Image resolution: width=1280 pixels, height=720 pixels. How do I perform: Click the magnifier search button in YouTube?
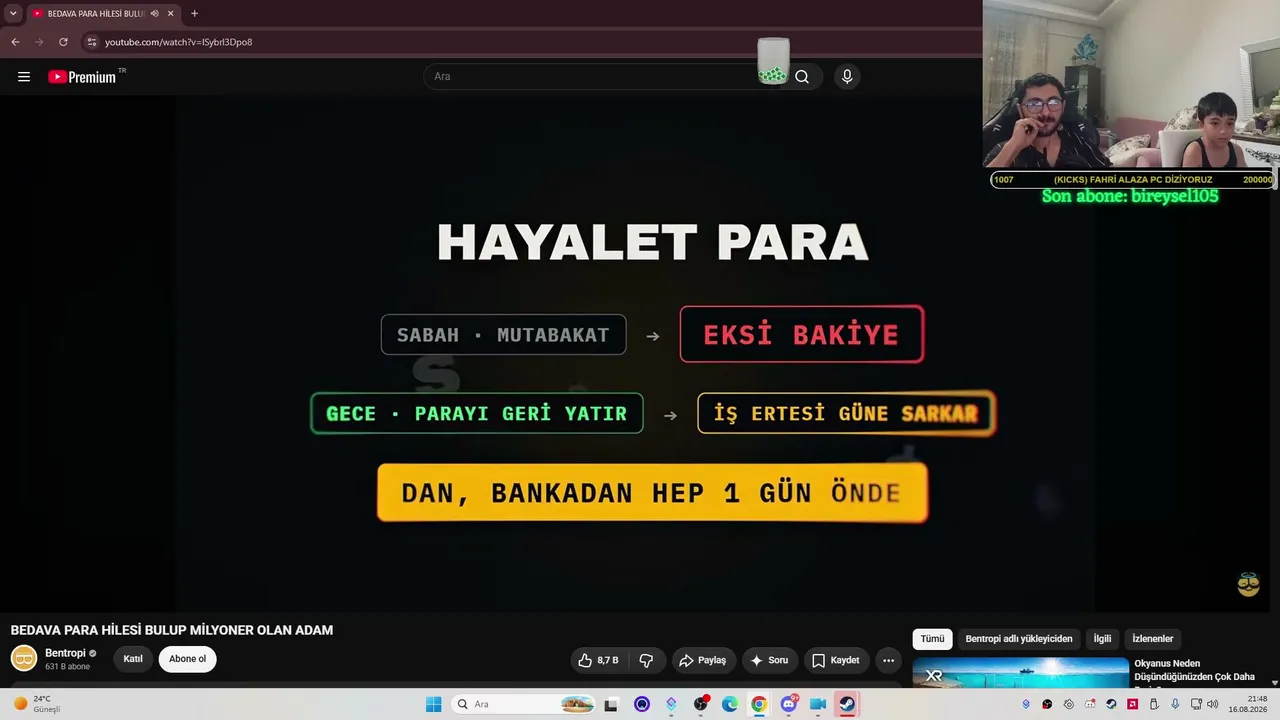point(802,77)
